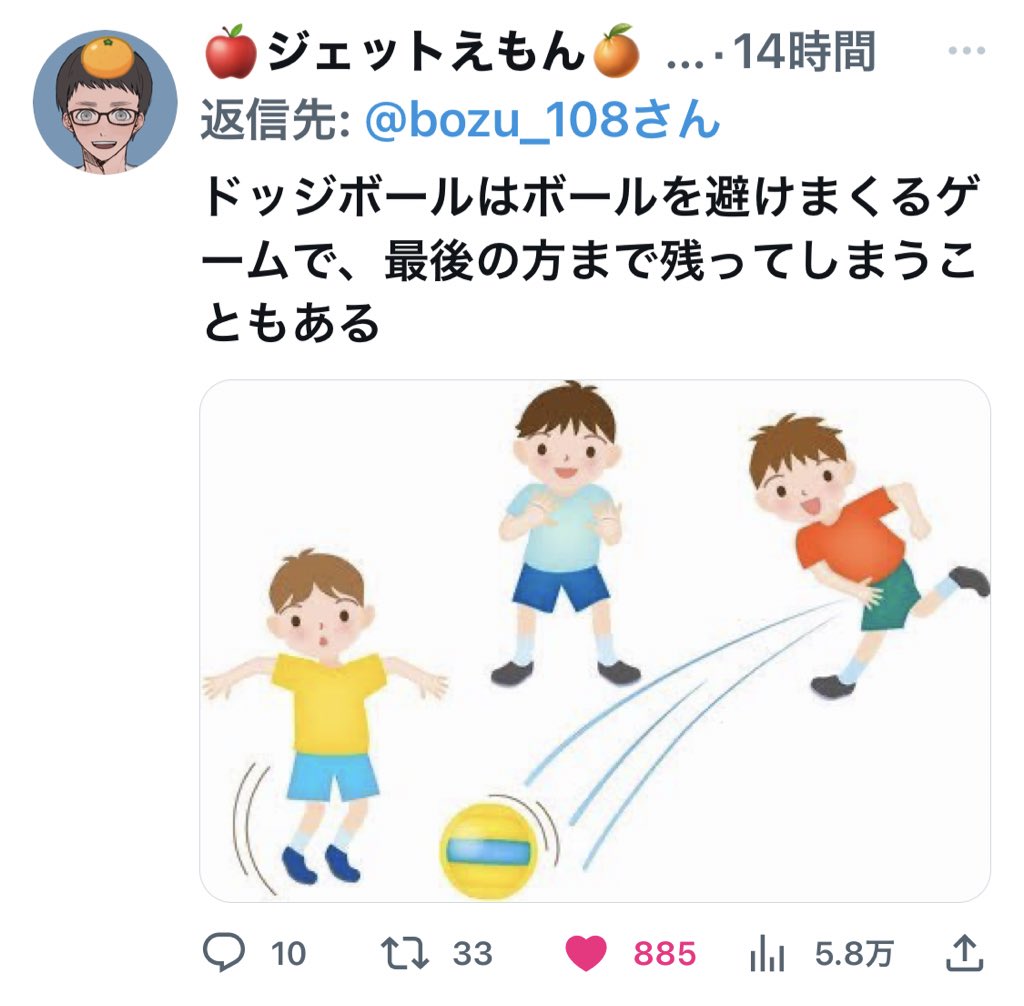1024x1006 pixels.
Task: Click the retweet arrows icon
Action: (405, 952)
